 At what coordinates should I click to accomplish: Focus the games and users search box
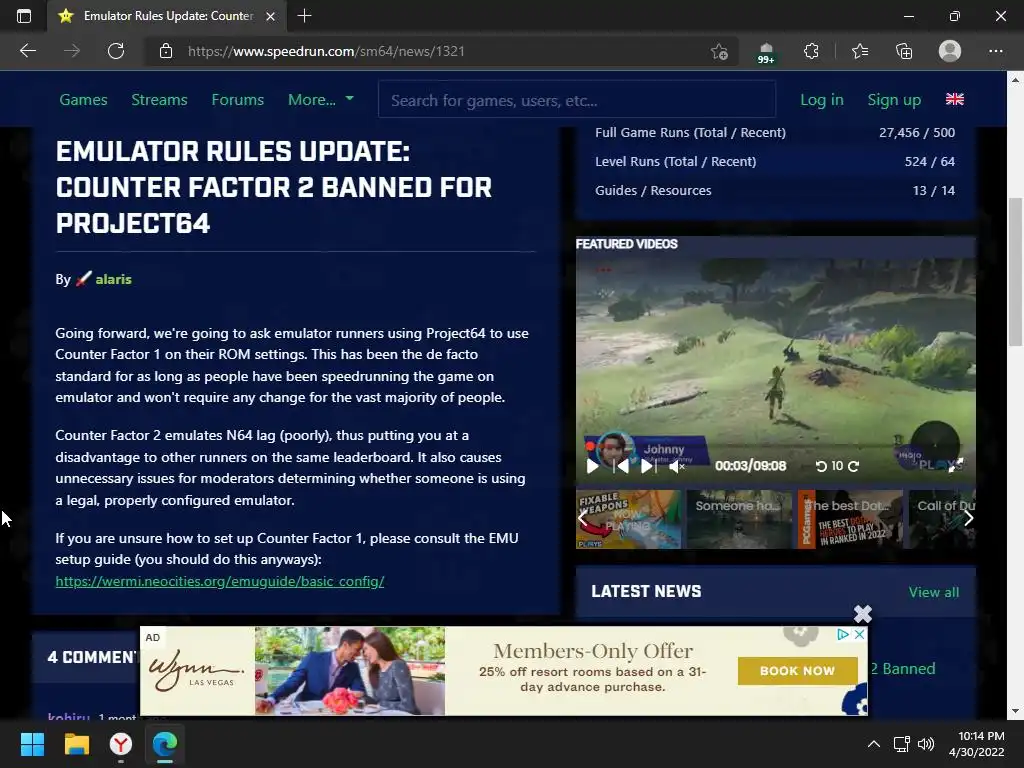click(577, 99)
